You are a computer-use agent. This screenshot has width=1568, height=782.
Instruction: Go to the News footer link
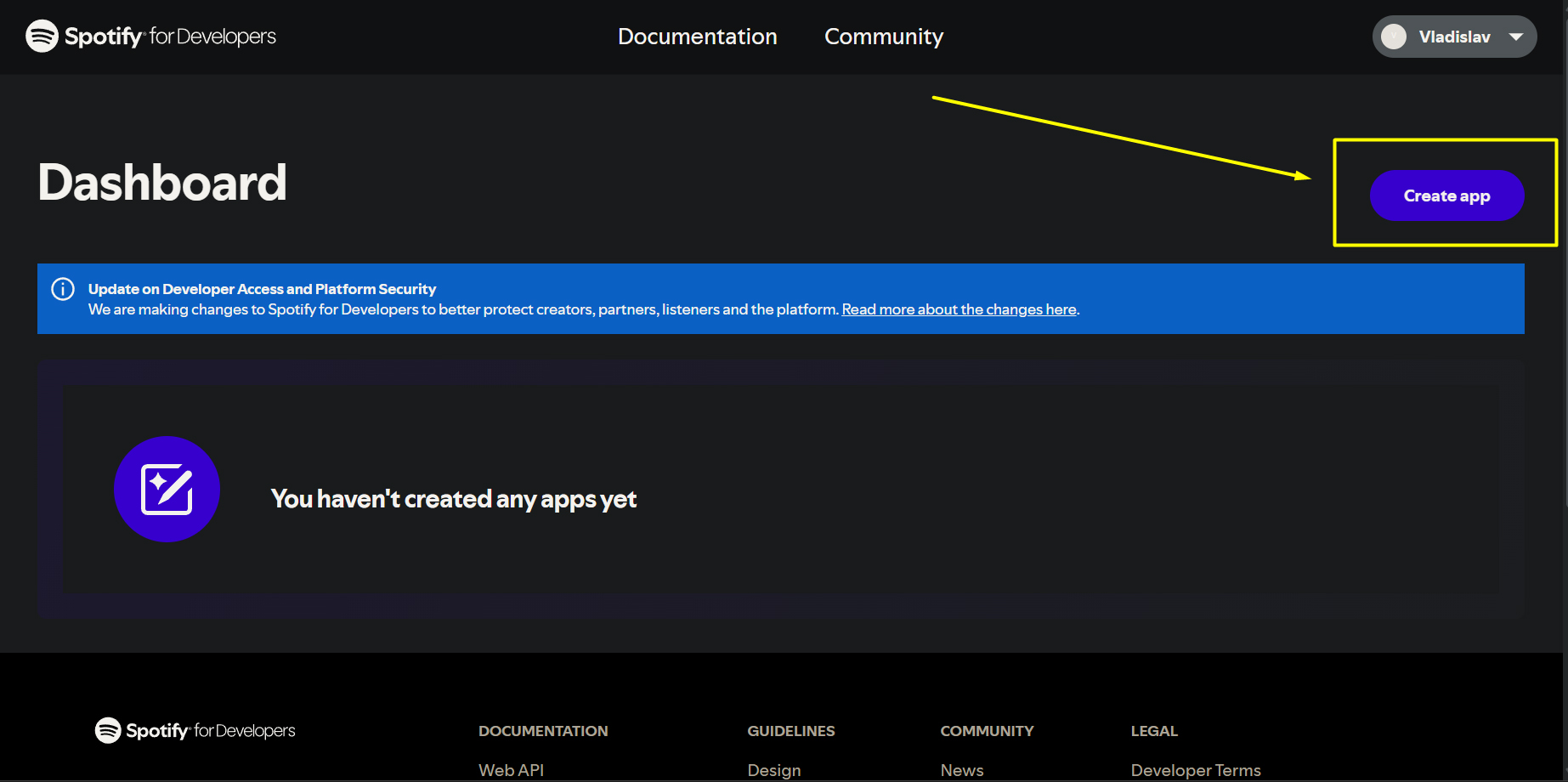(961, 770)
